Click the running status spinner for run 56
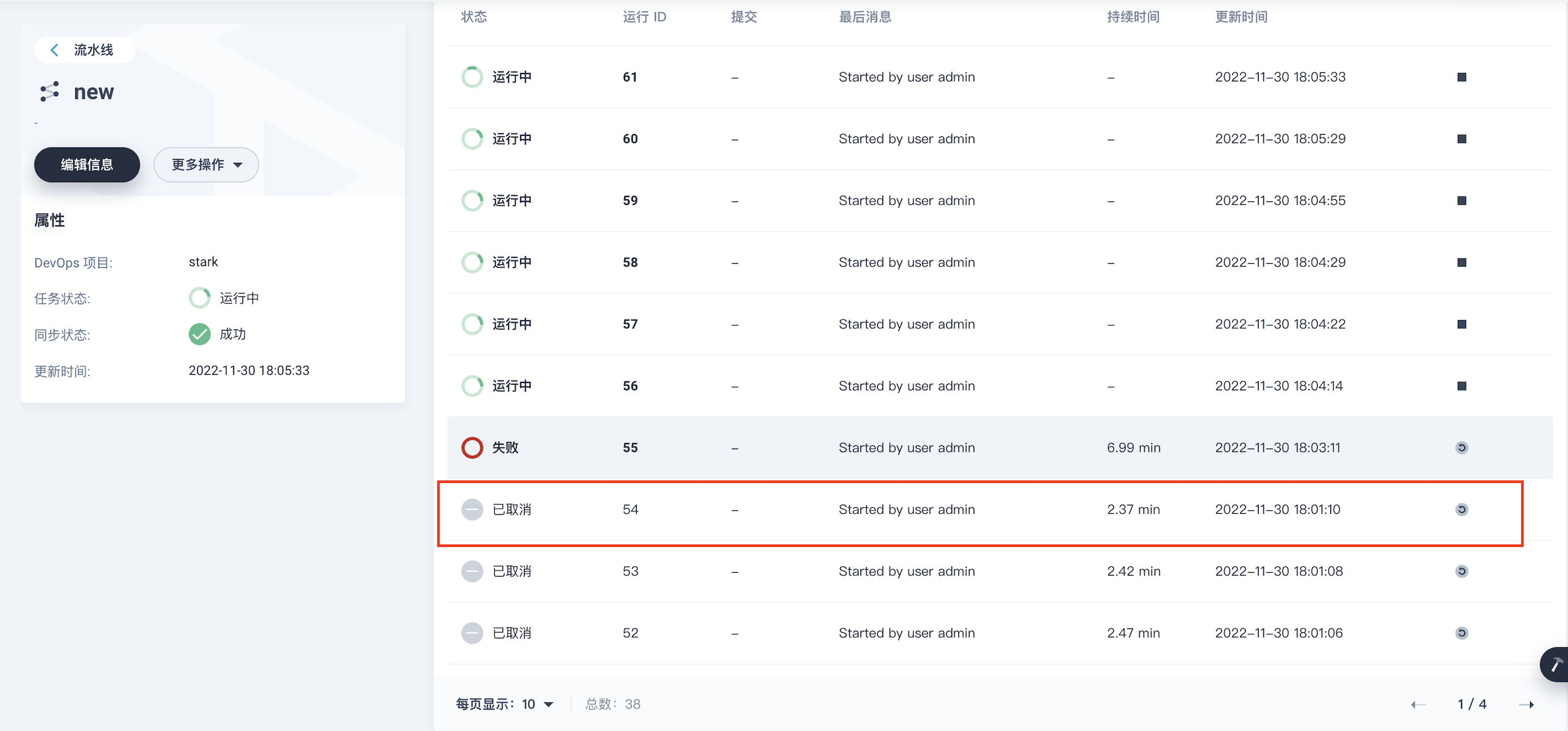 pyautogui.click(x=472, y=385)
